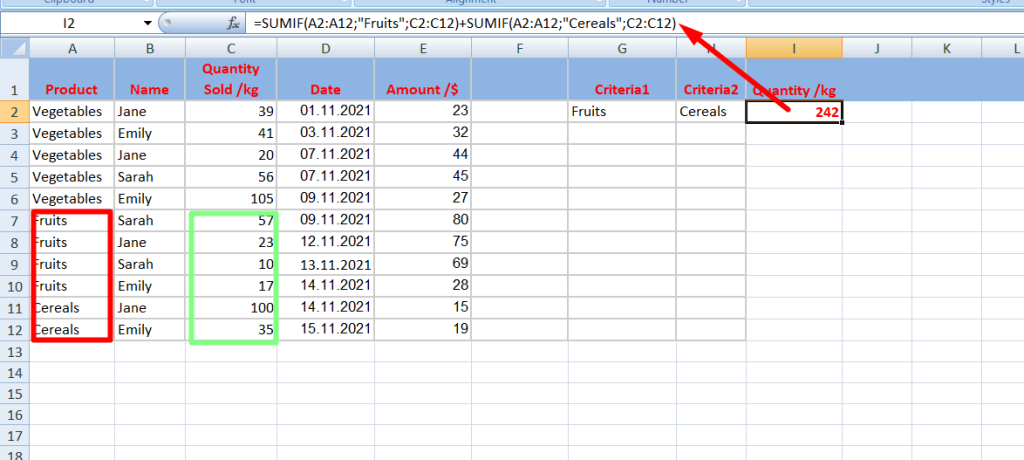Viewport: 1024px width, 460px height.
Task: Select the quantity cell showing 10
Action: (231, 264)
